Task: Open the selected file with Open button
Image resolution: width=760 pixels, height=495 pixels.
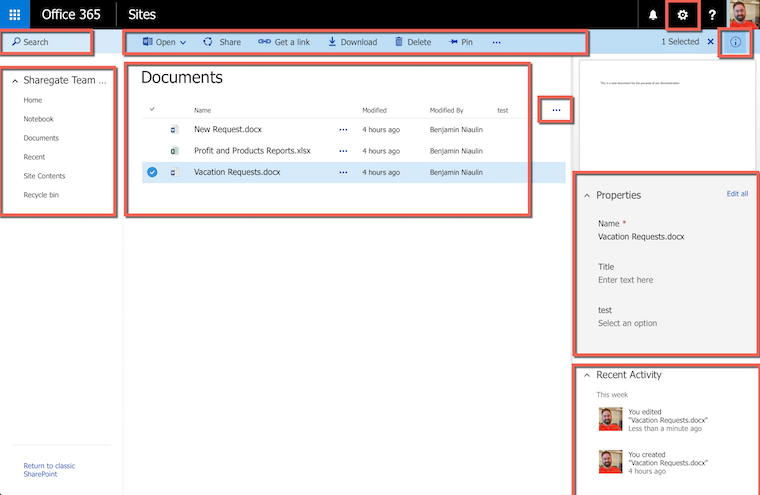Action: pos(158,42)
